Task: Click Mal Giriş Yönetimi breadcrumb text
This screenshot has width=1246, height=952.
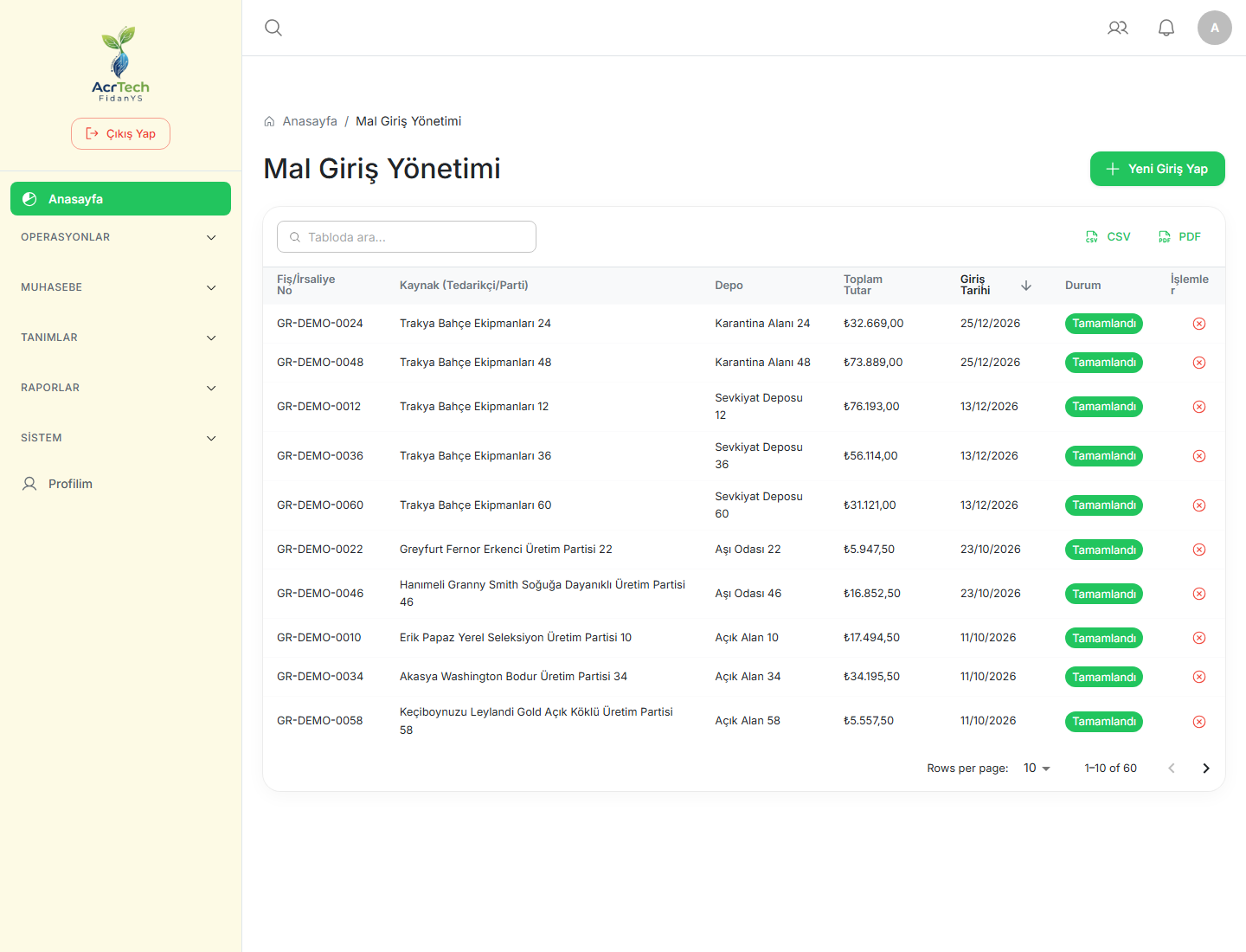Action: (408, 121)
